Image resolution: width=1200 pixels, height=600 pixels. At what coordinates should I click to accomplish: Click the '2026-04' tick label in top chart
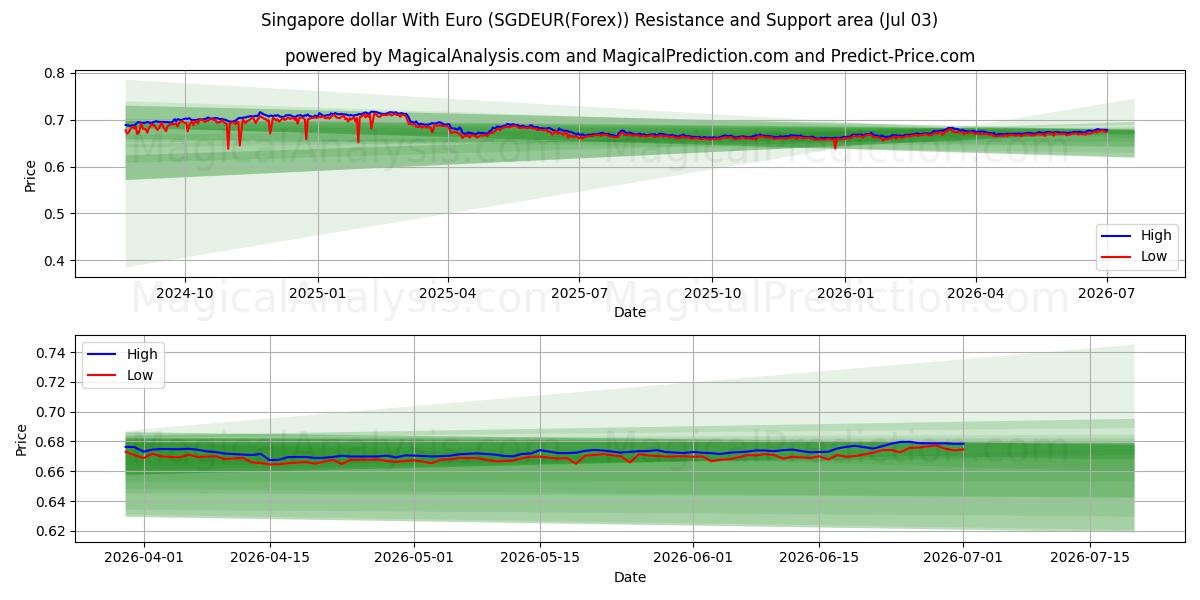[x=976, y=293]
